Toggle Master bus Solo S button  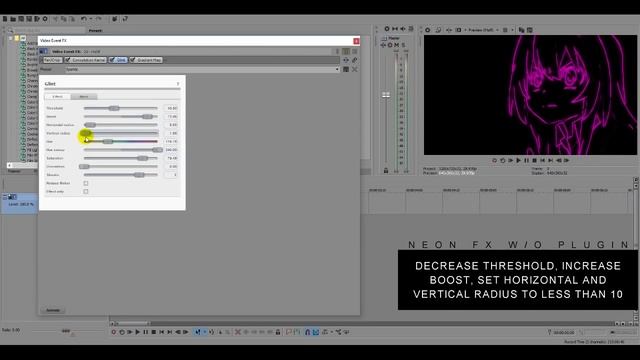[403, 45]
